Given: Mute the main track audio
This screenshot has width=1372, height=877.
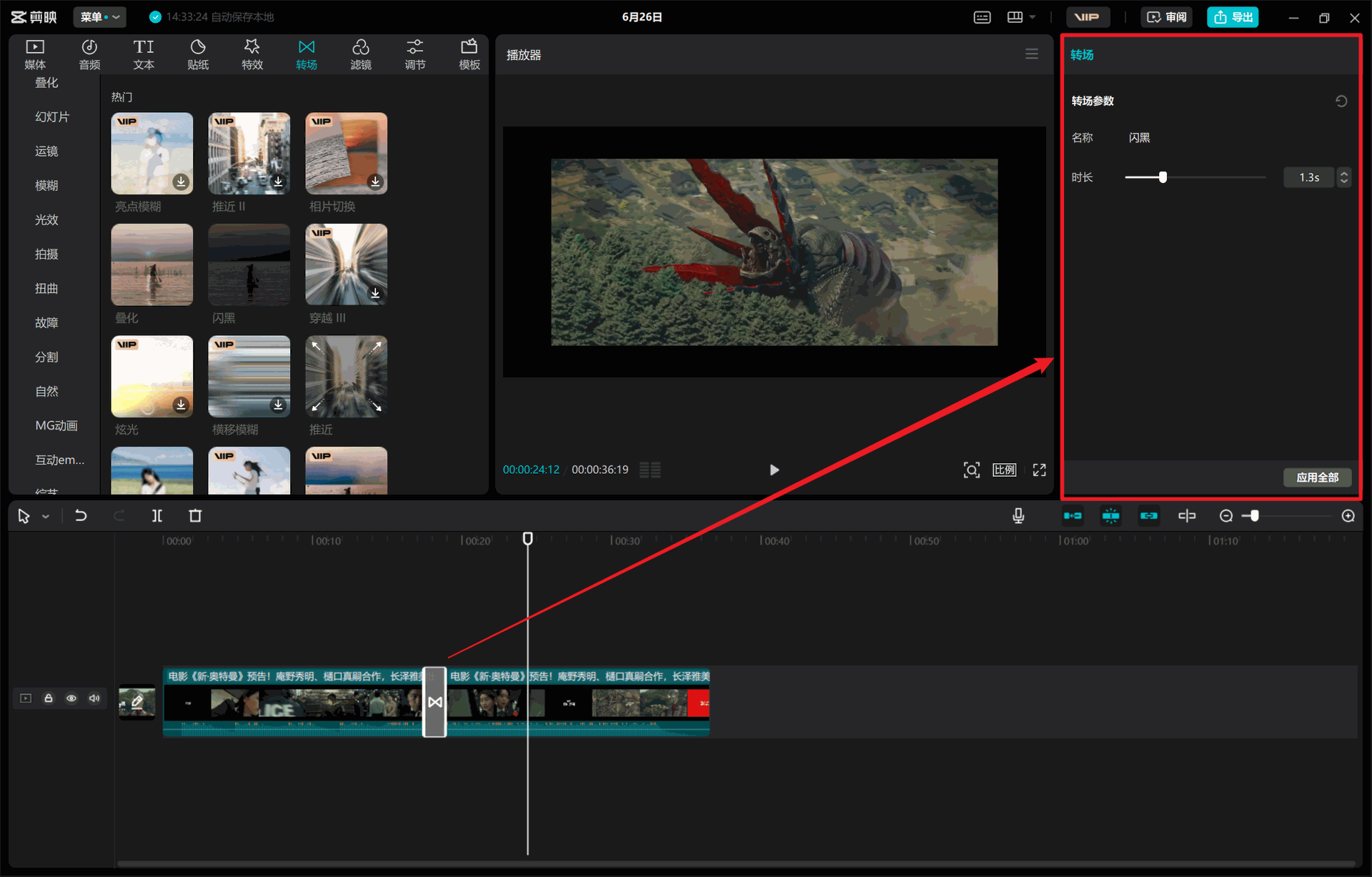Looking at the screenshot, I should [94, 698].
